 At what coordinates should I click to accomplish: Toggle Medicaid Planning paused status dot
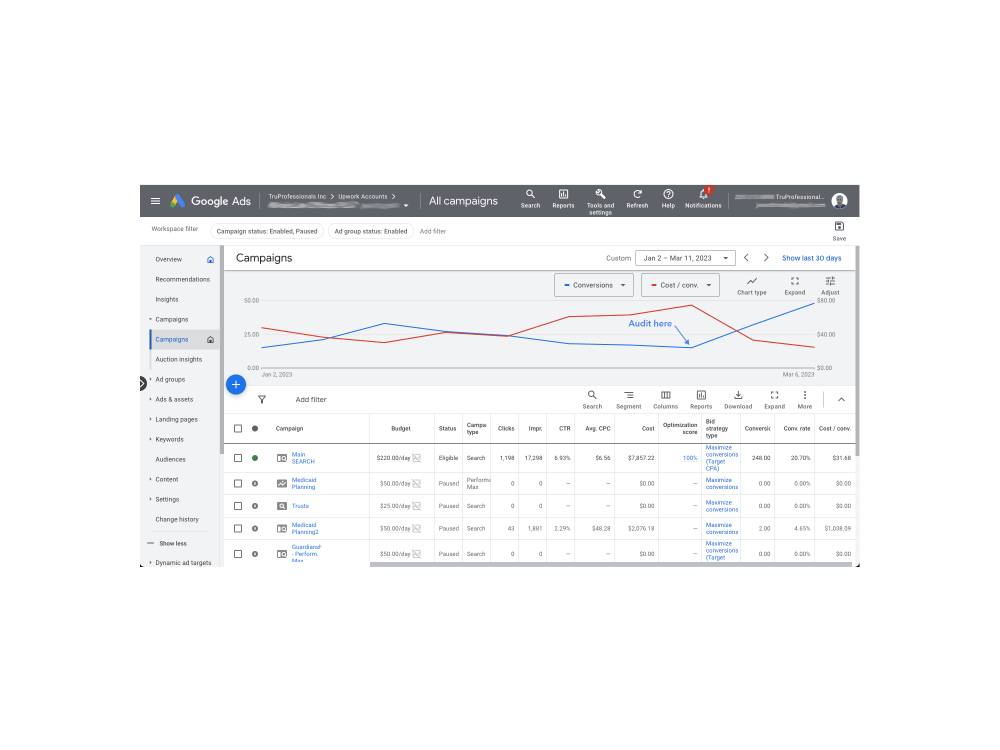tap(255, 483)
